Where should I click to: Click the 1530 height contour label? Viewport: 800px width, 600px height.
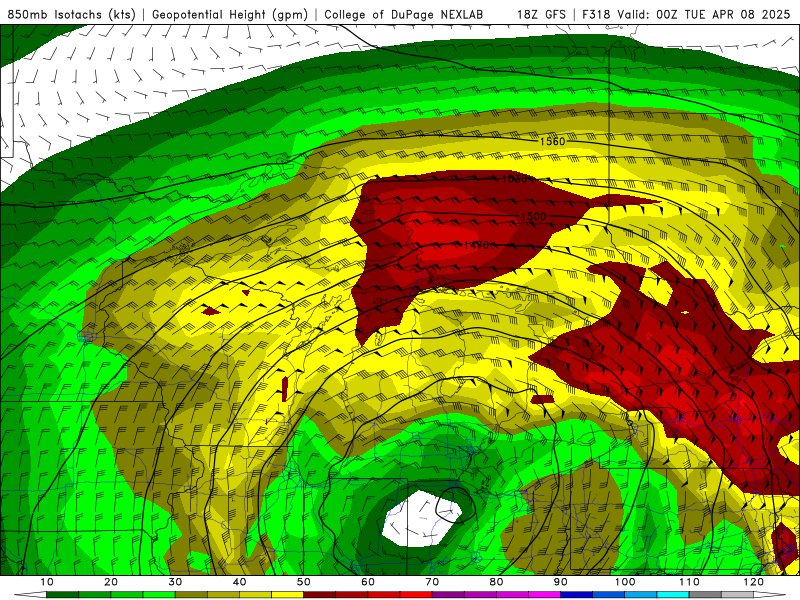coord(514,179)
